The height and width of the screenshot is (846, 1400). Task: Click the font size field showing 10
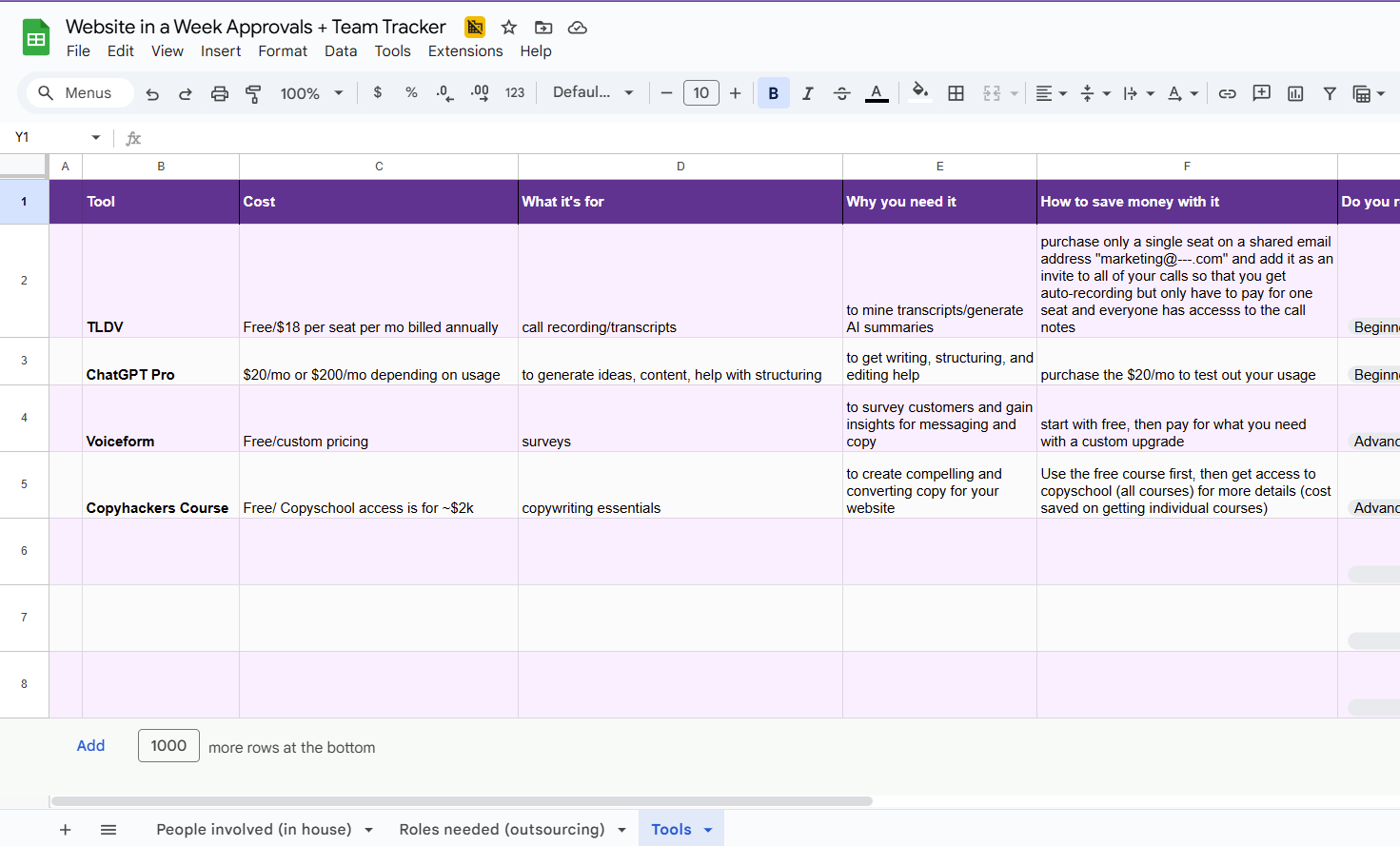click(701, 92)
